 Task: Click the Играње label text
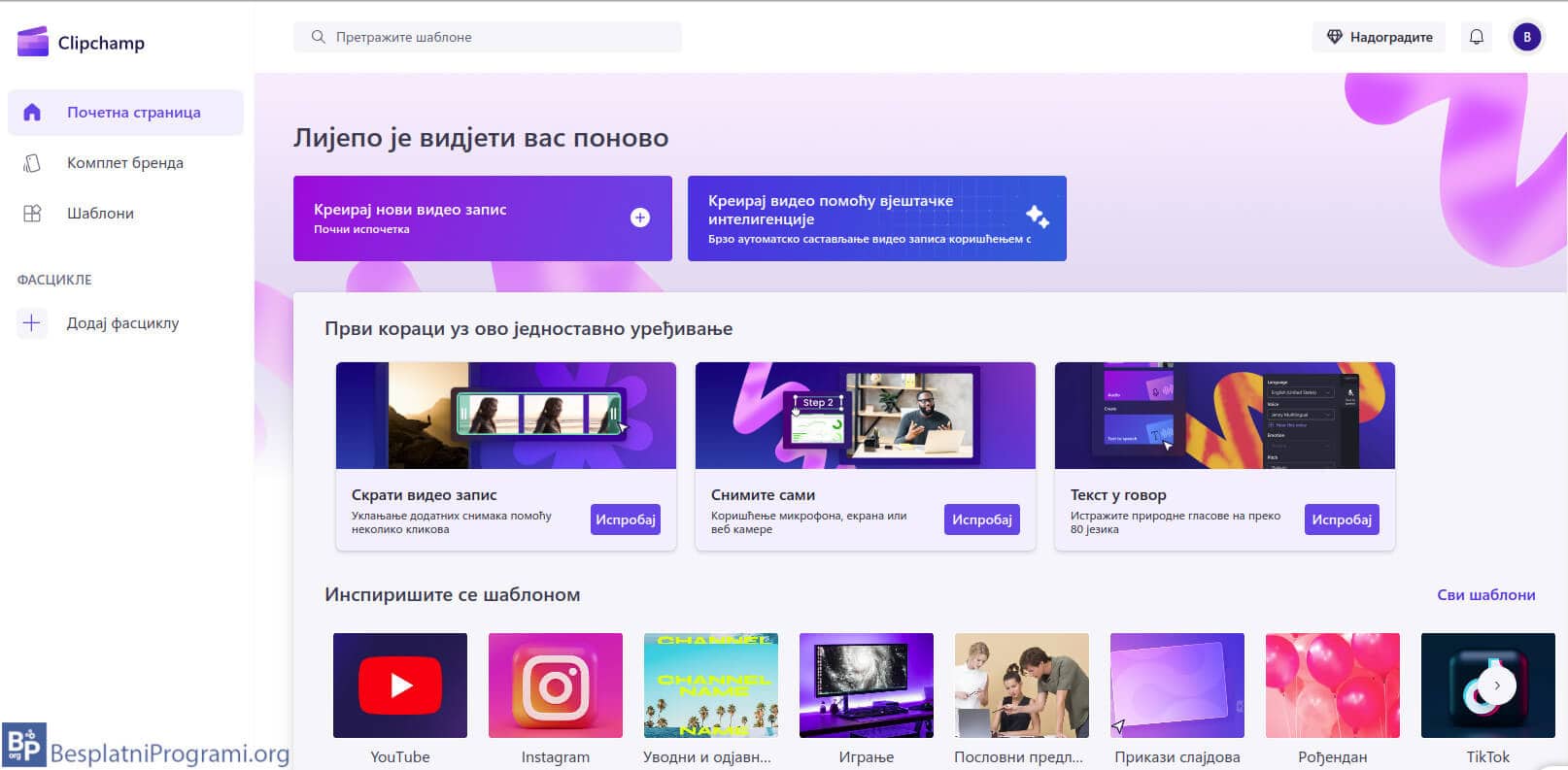tap(867, 757)
